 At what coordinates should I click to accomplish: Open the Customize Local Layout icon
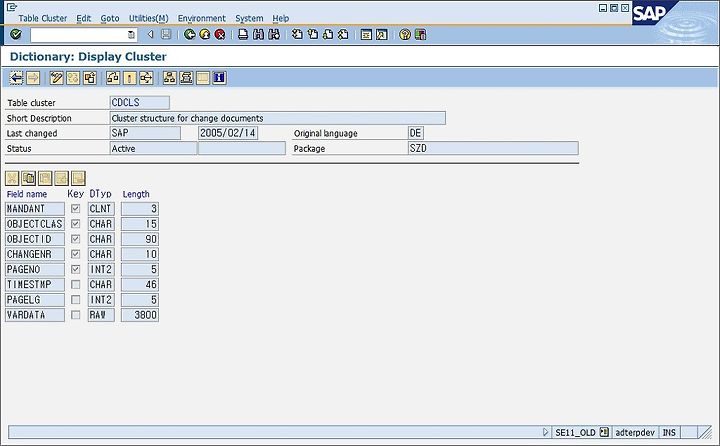[x=420, y=34]
